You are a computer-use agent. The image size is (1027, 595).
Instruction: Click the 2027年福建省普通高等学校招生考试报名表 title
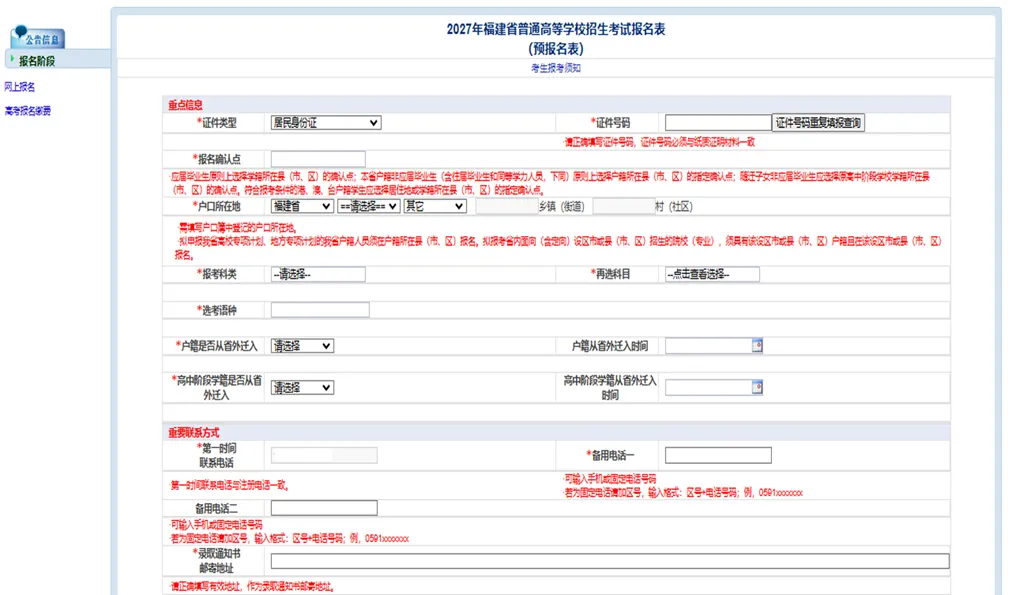(556, 29)
